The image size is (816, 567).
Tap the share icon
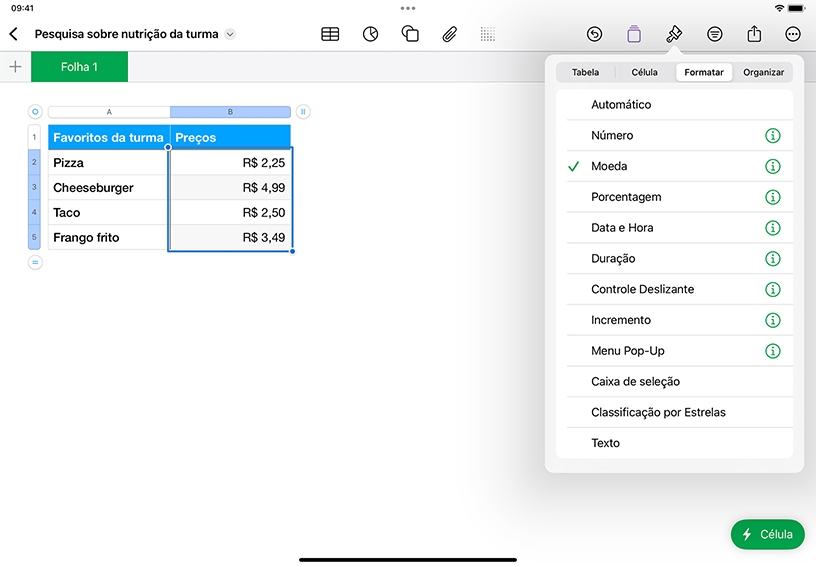pos(754,34)
